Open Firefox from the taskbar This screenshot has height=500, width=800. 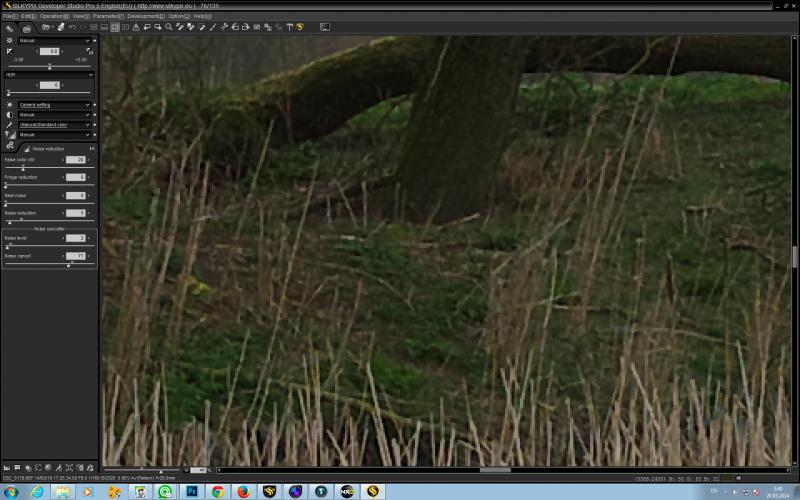coord(244,491)
